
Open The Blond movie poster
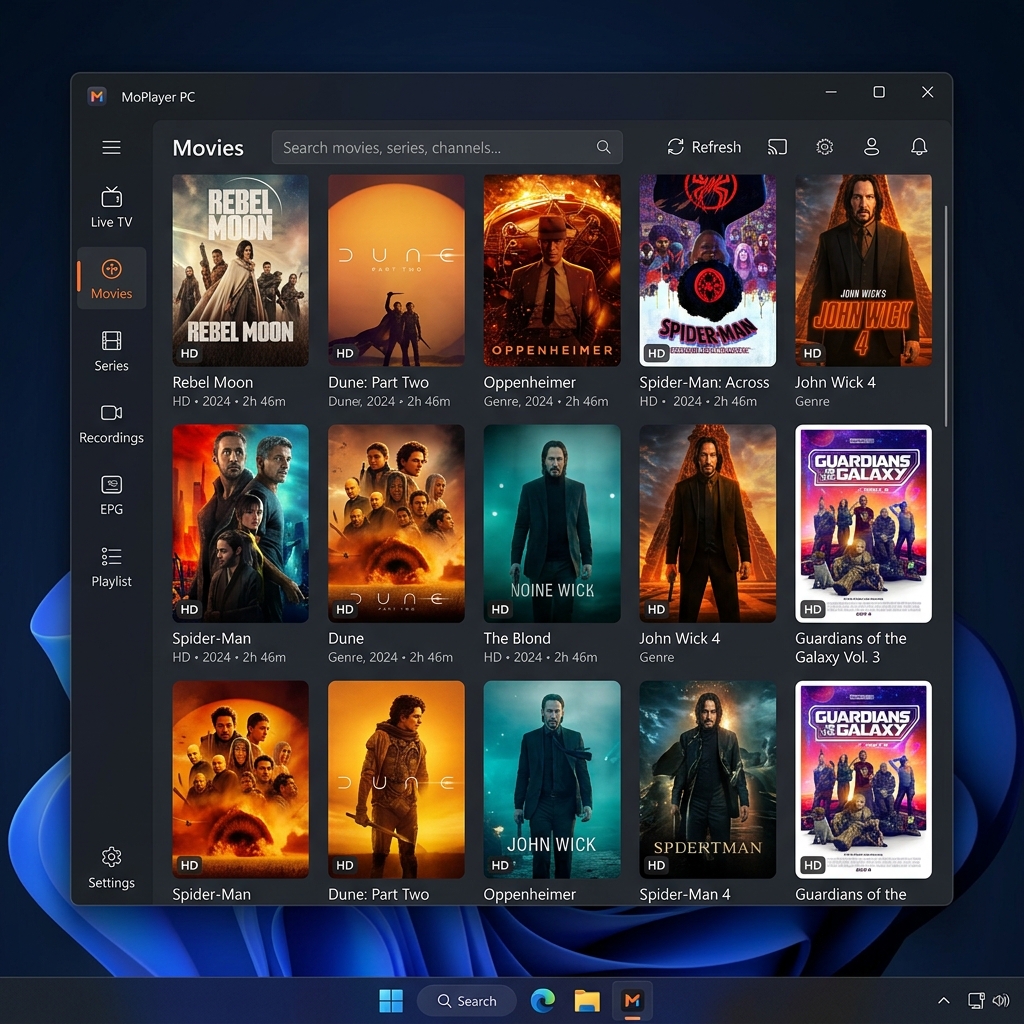pos(552,524)
